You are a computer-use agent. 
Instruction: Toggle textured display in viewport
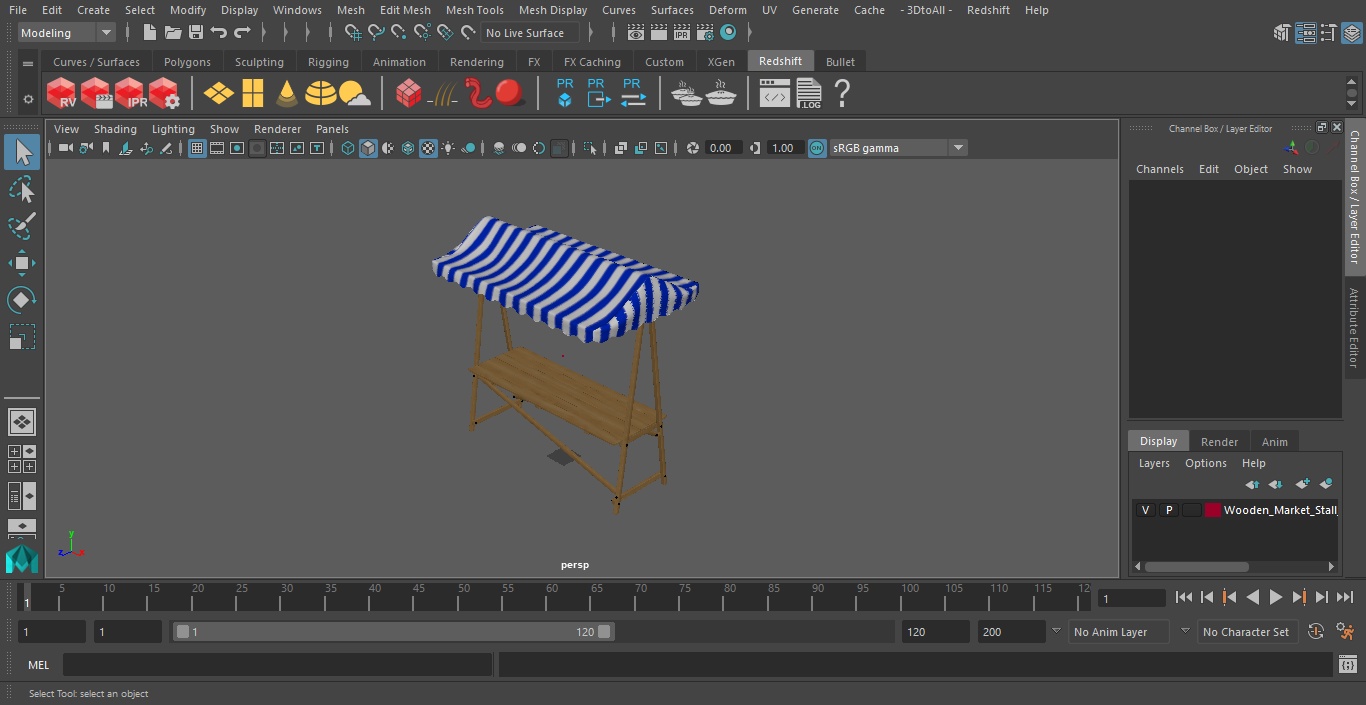428,148
